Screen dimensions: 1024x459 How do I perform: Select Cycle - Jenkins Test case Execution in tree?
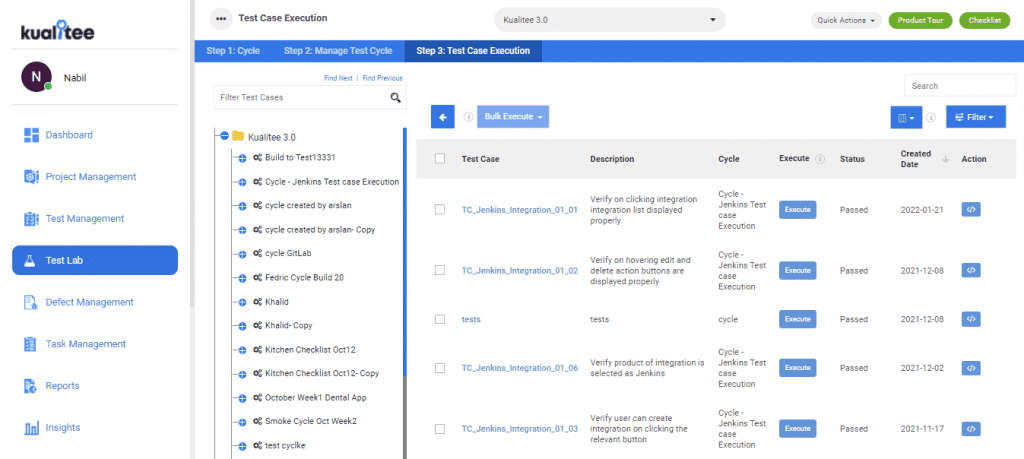[x=332, y=182]
